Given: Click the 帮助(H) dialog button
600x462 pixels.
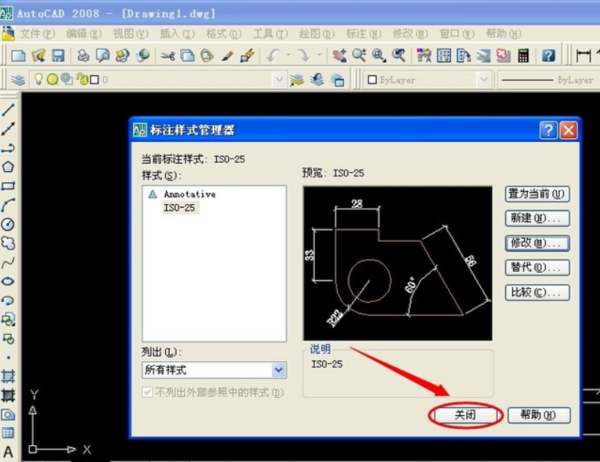Looking at the screenshot, I should coord(539,415).
